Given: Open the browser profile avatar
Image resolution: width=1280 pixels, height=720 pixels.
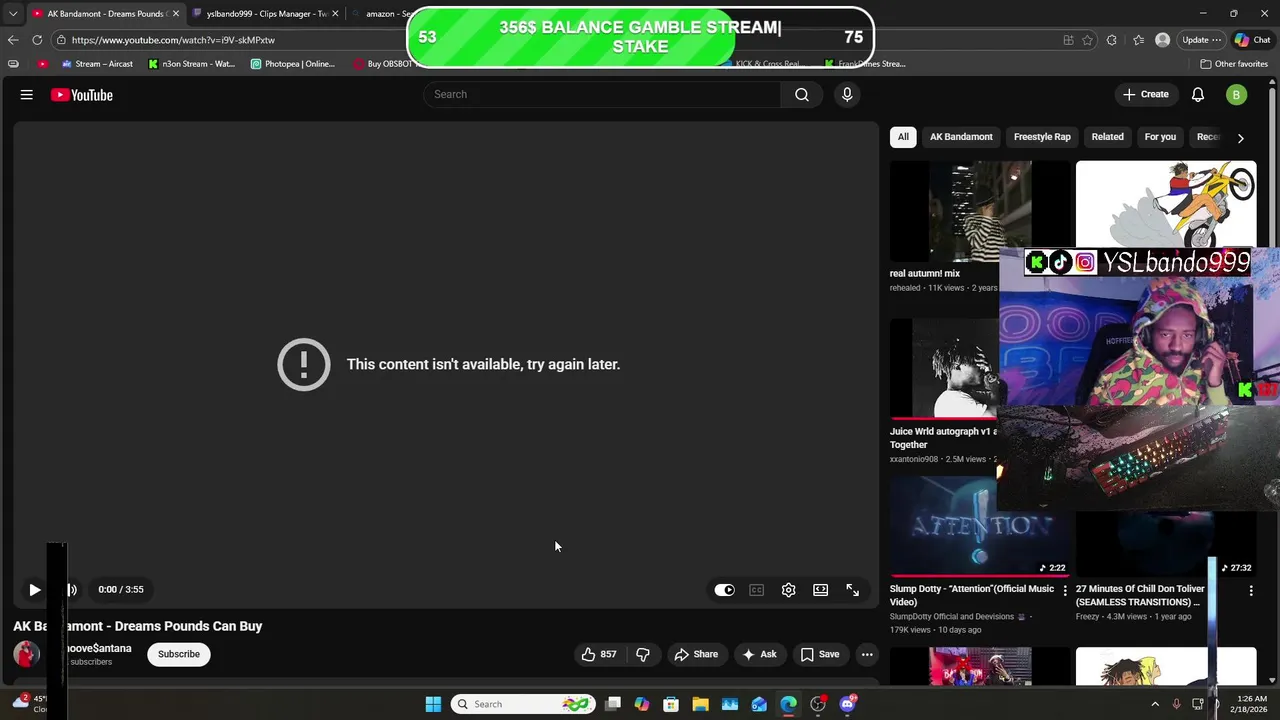Looking at the screenshot, I should 1162,40.
